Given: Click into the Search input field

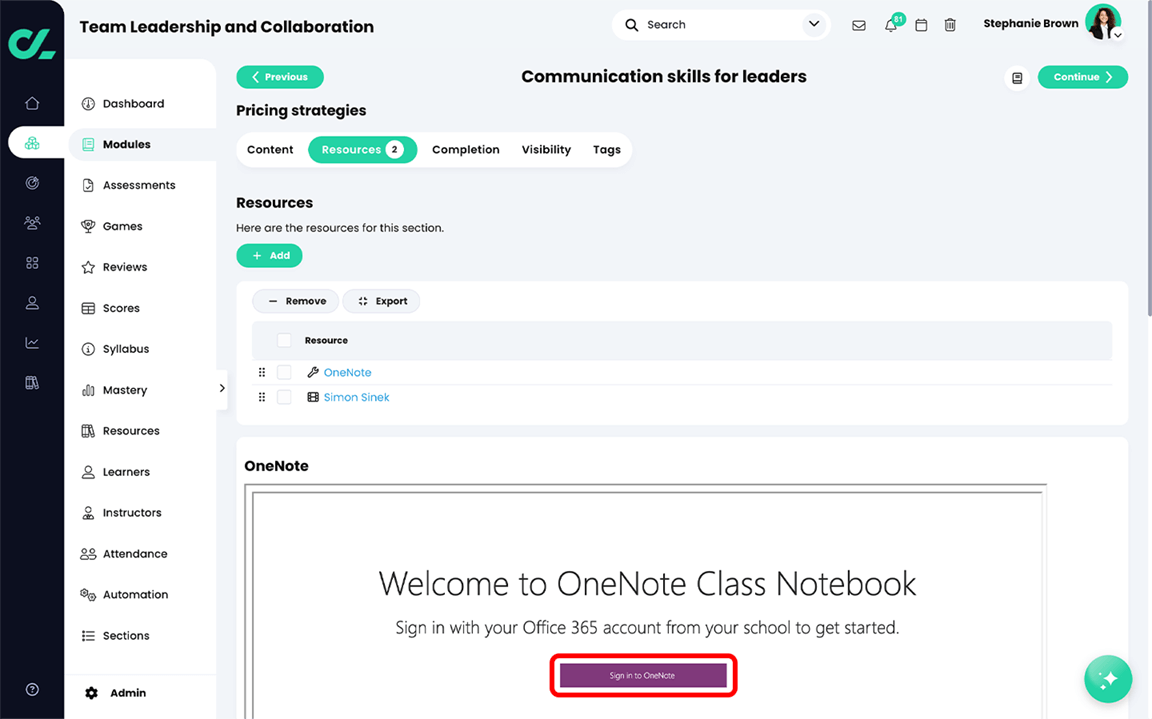Looking at the screenshot, I should [722, 25].
